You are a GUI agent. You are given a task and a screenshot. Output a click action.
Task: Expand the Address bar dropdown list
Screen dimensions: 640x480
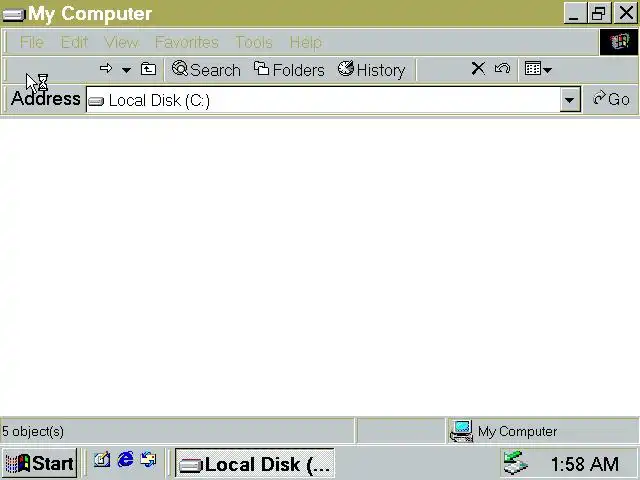click(570, 100)
